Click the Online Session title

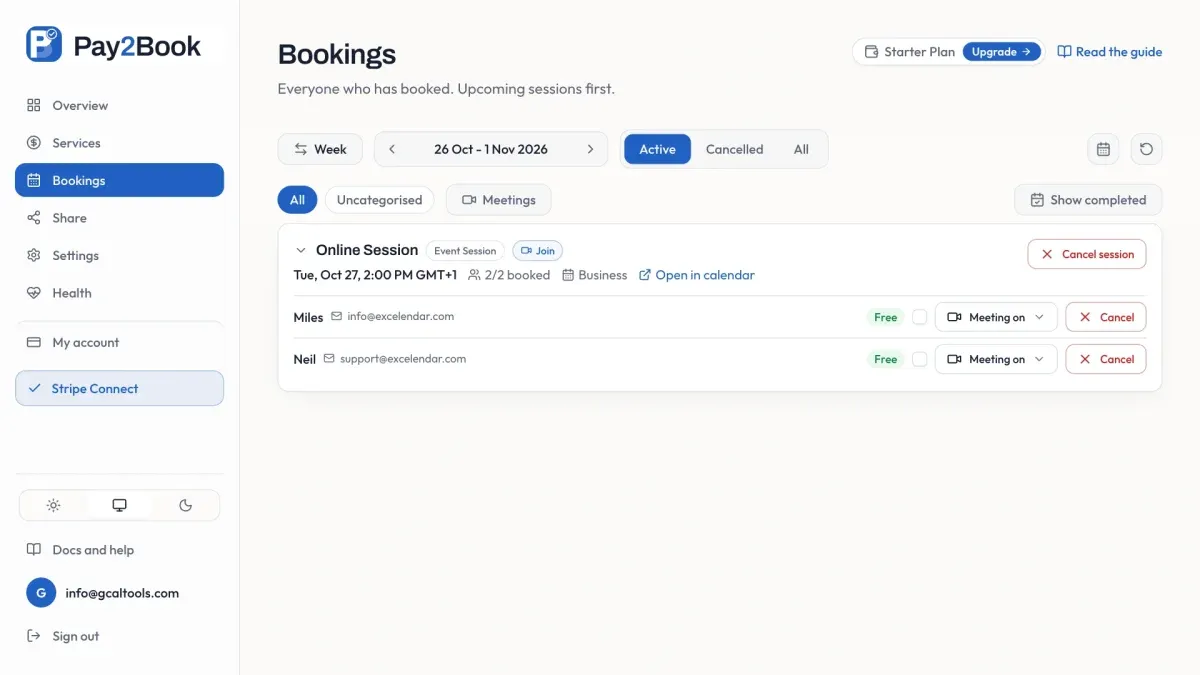(x=367, y=250)
